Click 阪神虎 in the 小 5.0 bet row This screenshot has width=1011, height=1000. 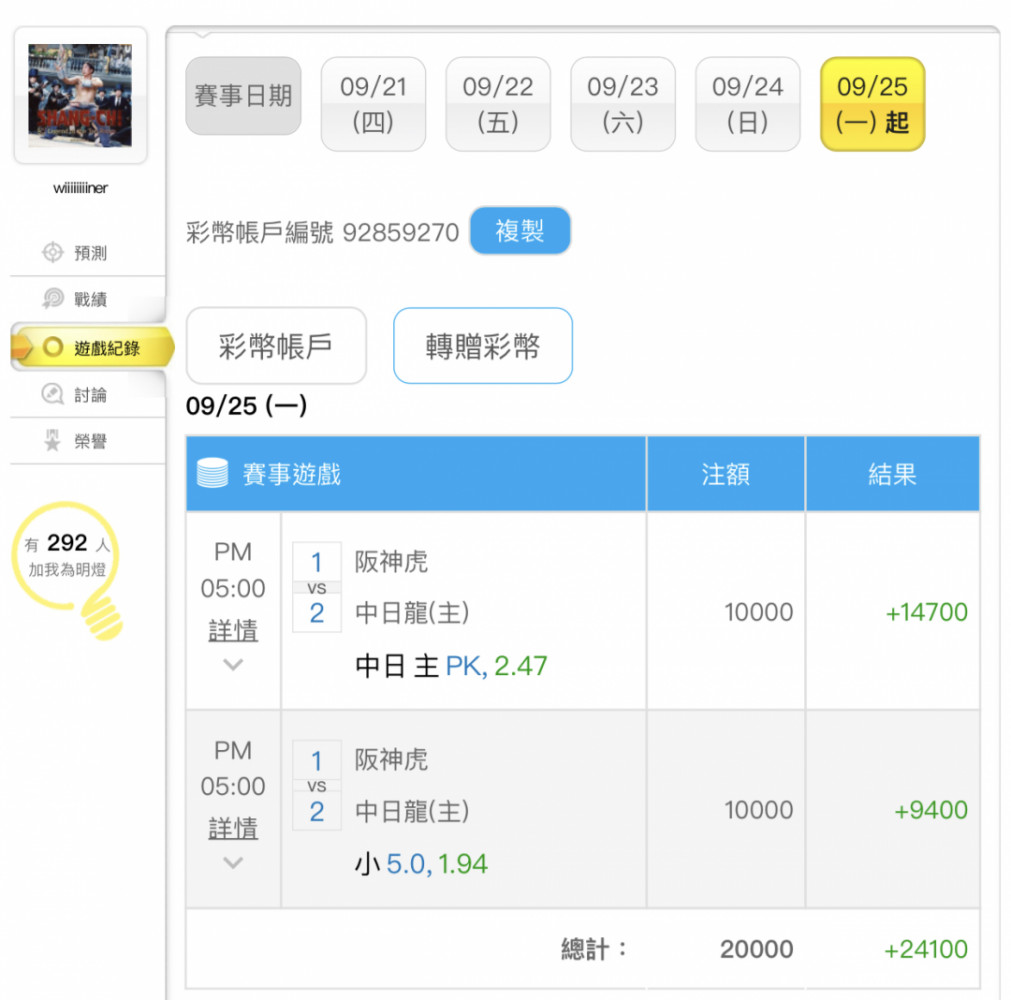pos(391,760)
